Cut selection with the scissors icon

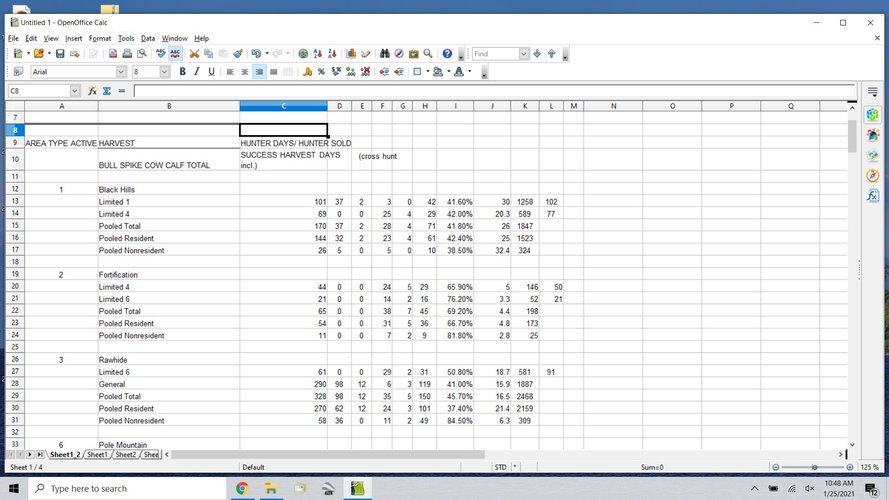[194, 53]
